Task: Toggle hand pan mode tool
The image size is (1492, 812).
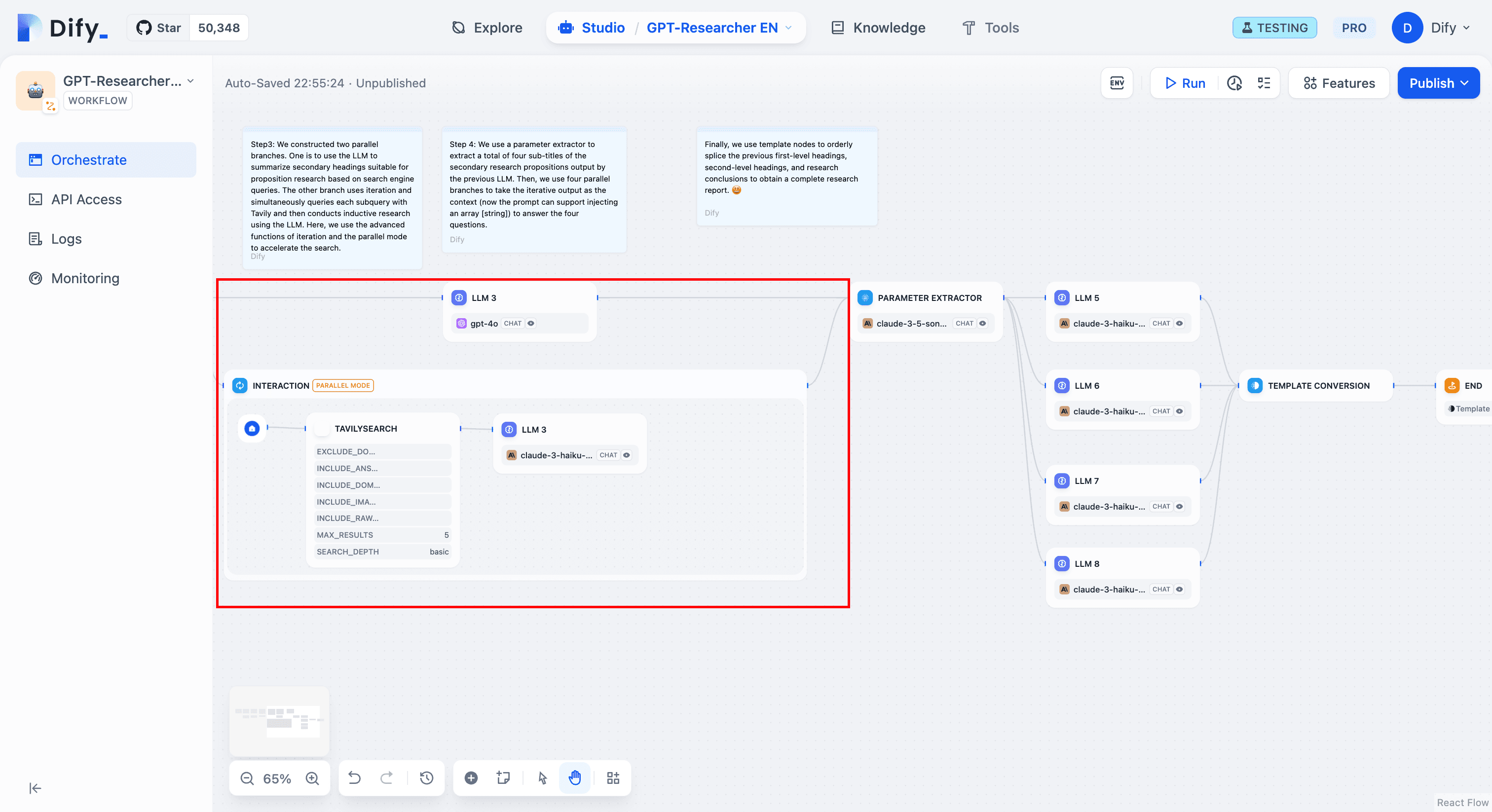Action: (x=575, y=778)
